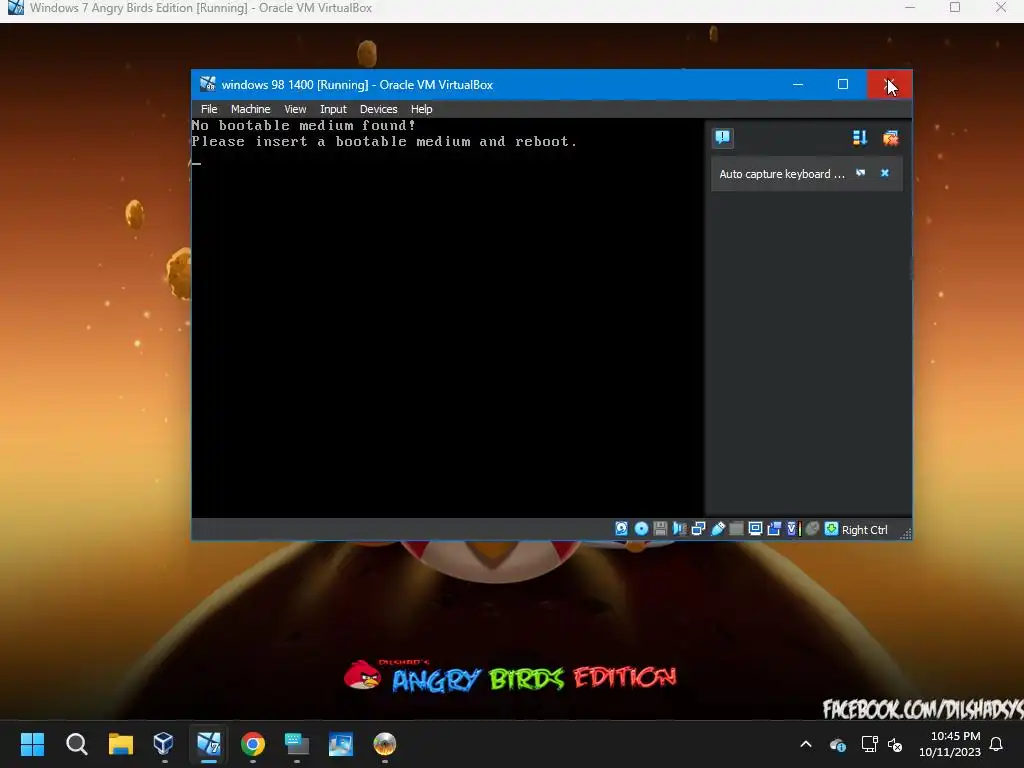Open the File menu in windows 98 VM
This screenshot has width=1024, height=768.
[209, 109]
